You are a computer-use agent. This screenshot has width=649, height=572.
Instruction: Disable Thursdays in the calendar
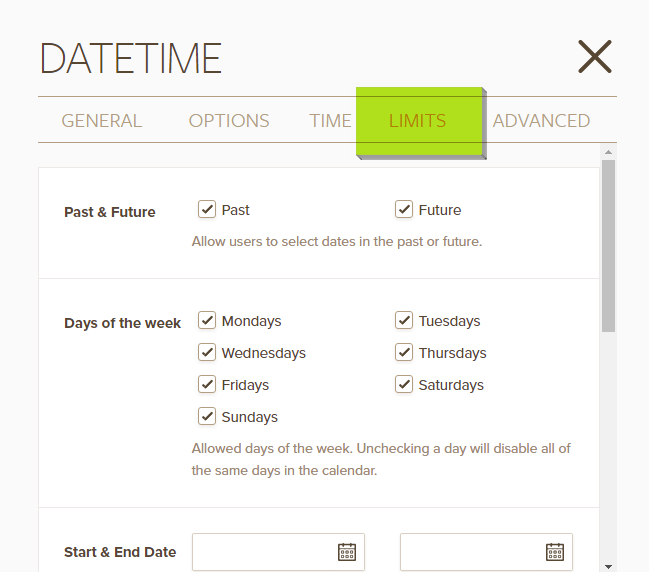click(404, 353)
